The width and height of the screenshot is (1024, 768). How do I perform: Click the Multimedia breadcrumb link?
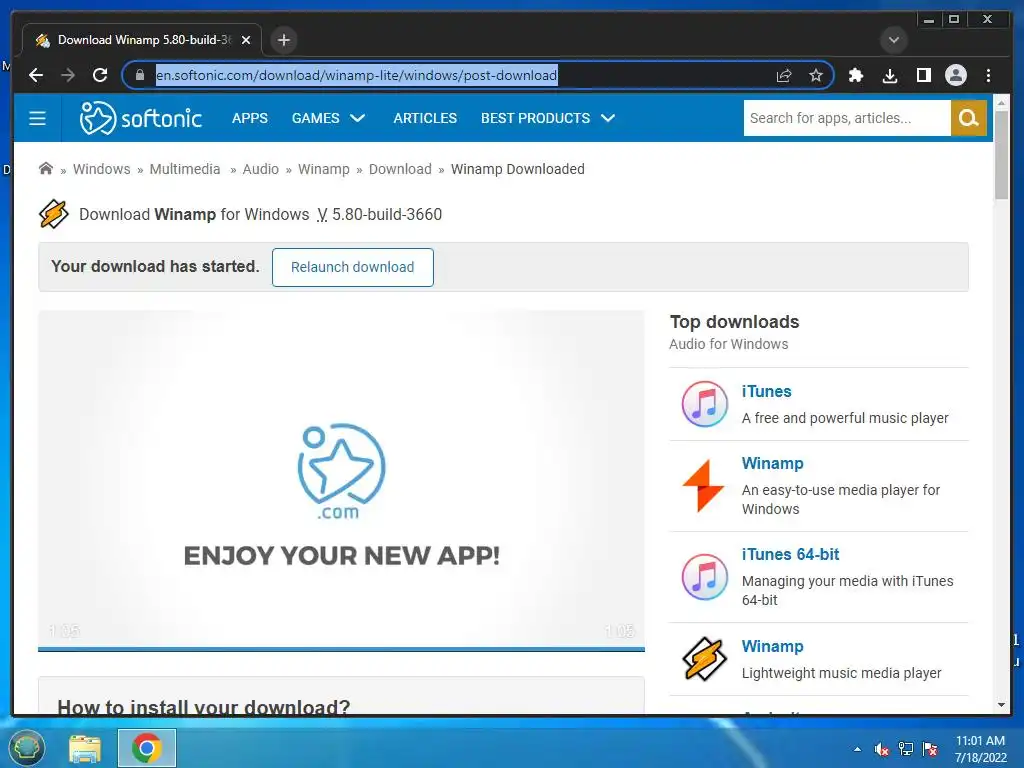click(x=185, y=169)
